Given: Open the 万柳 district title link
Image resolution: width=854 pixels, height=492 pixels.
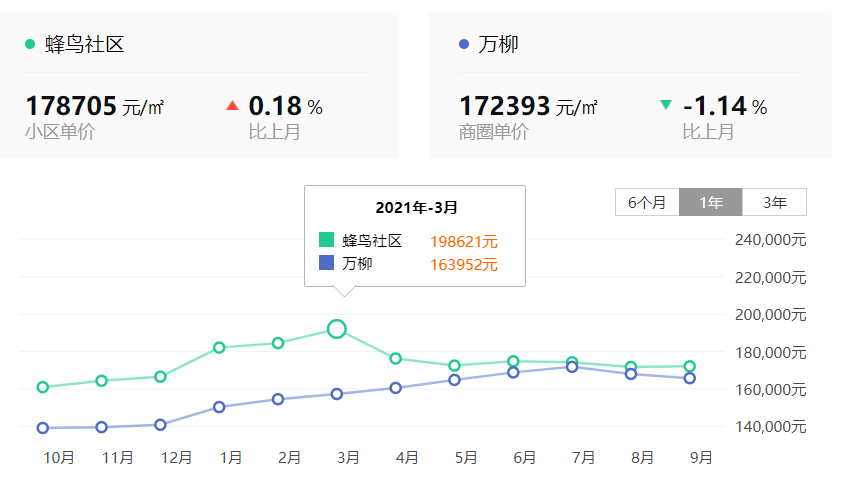Looking at the screenshot, I should [498, 44].
